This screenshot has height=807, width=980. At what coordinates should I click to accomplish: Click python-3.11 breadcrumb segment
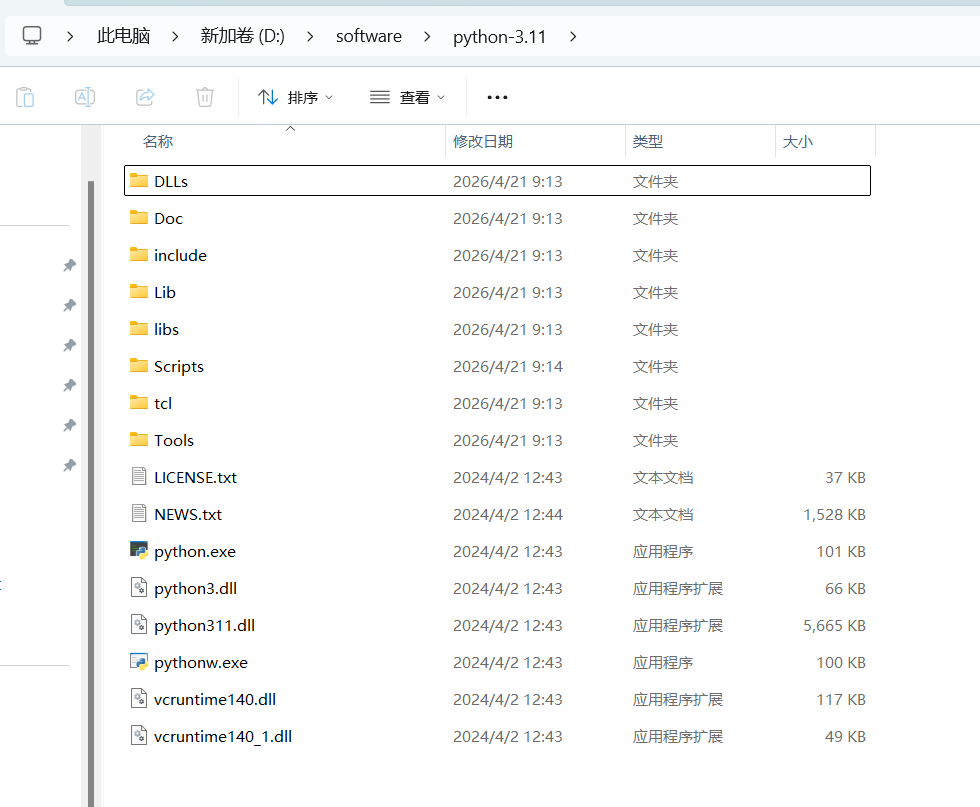coord(499,37)
